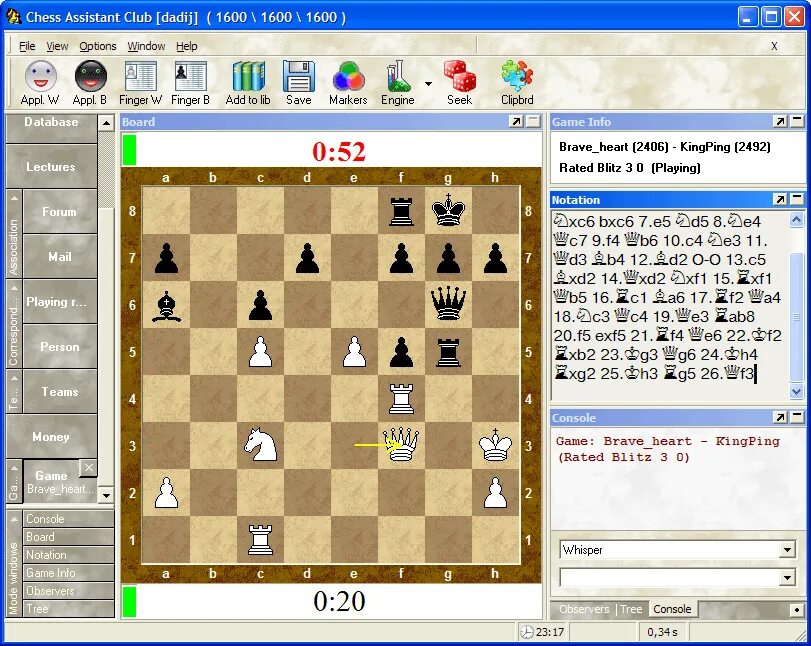Click into the console command input field
Viewport: 811px width, 646px height.
[x=670, y=577]
